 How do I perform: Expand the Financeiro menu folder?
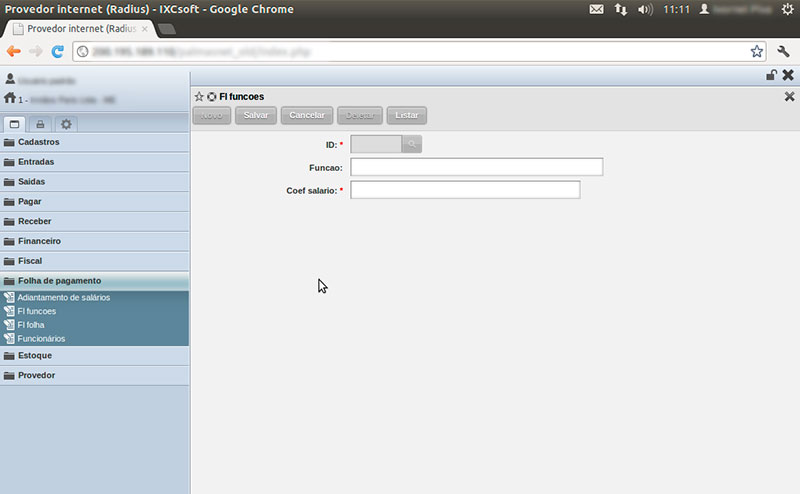tap(94, 241)
